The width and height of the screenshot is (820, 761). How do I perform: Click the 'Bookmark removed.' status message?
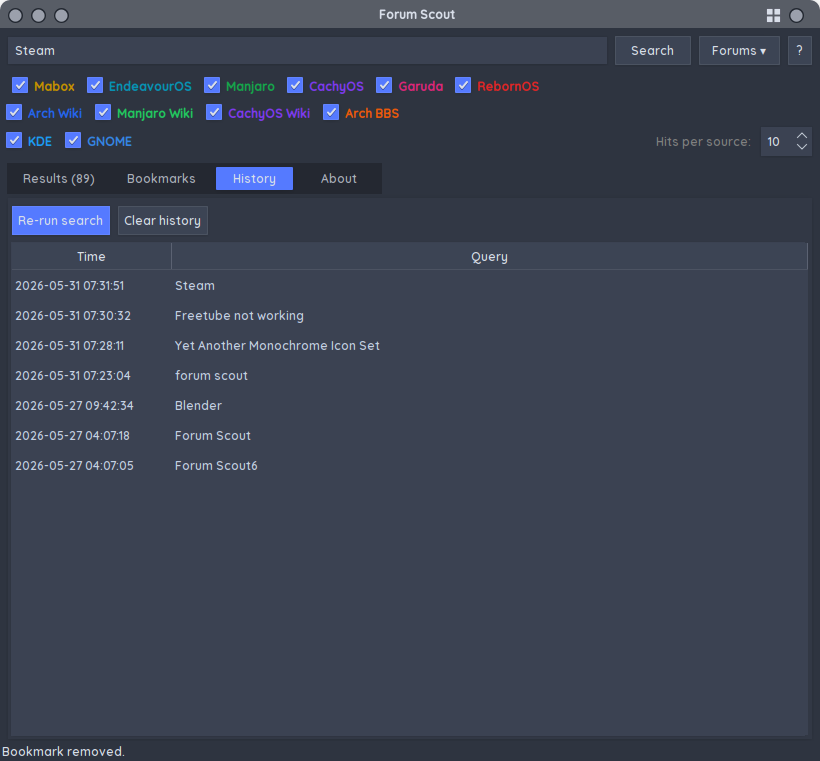pos(63,752)
